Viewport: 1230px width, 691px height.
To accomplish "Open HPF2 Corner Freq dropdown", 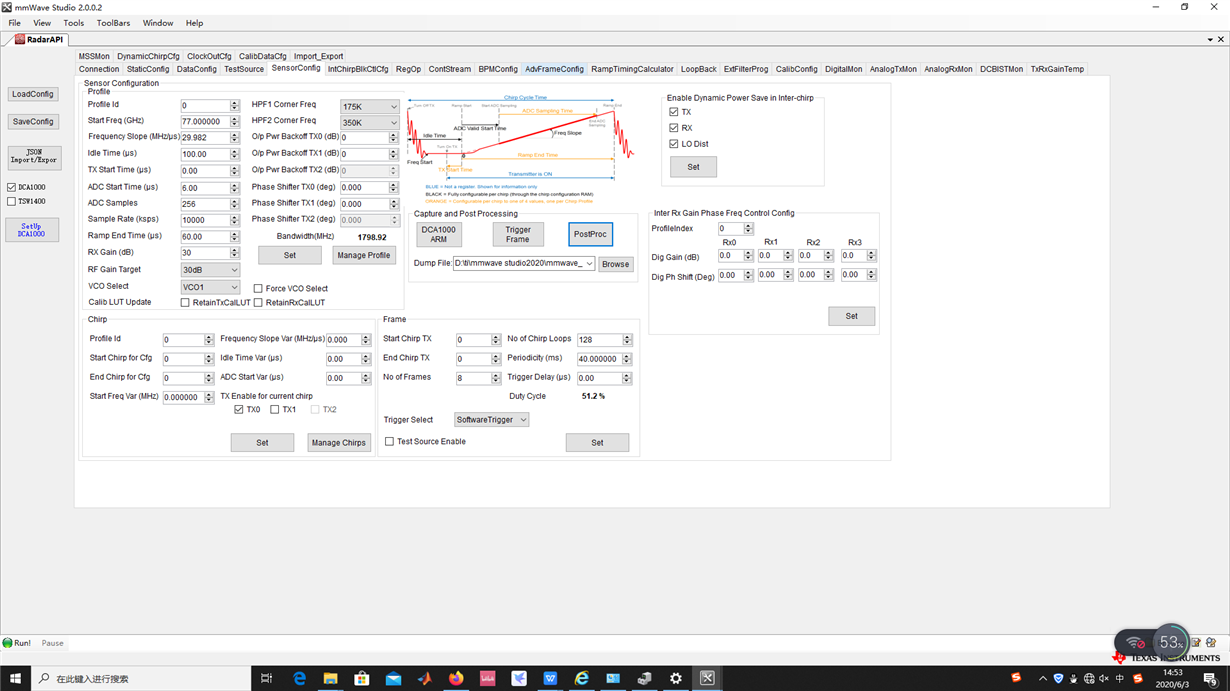I will [369, 123].
